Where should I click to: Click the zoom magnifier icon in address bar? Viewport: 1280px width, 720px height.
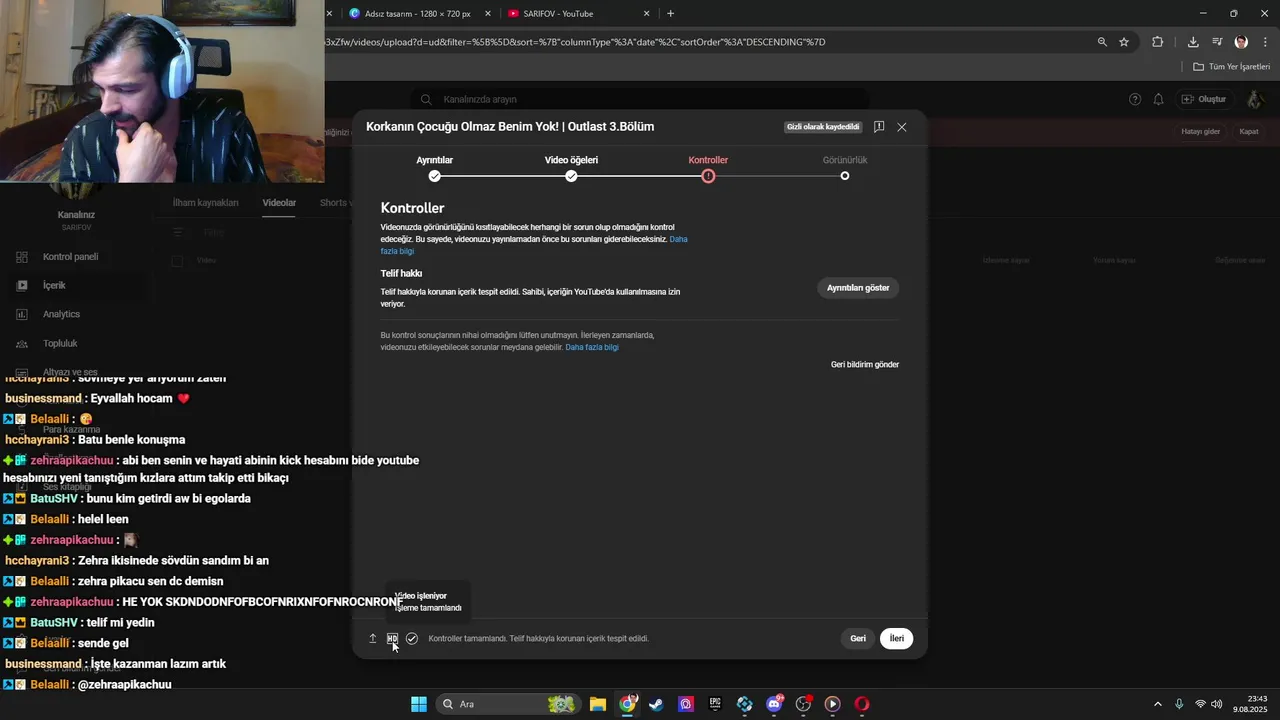(1102, 42)
